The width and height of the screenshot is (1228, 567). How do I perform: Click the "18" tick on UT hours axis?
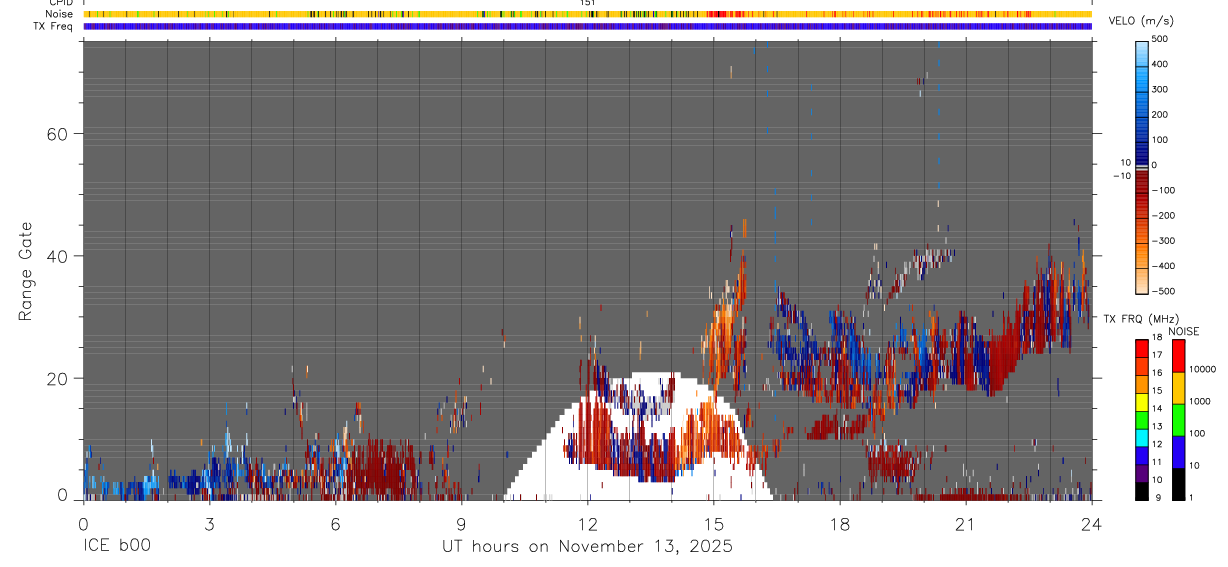click(839, 523)
